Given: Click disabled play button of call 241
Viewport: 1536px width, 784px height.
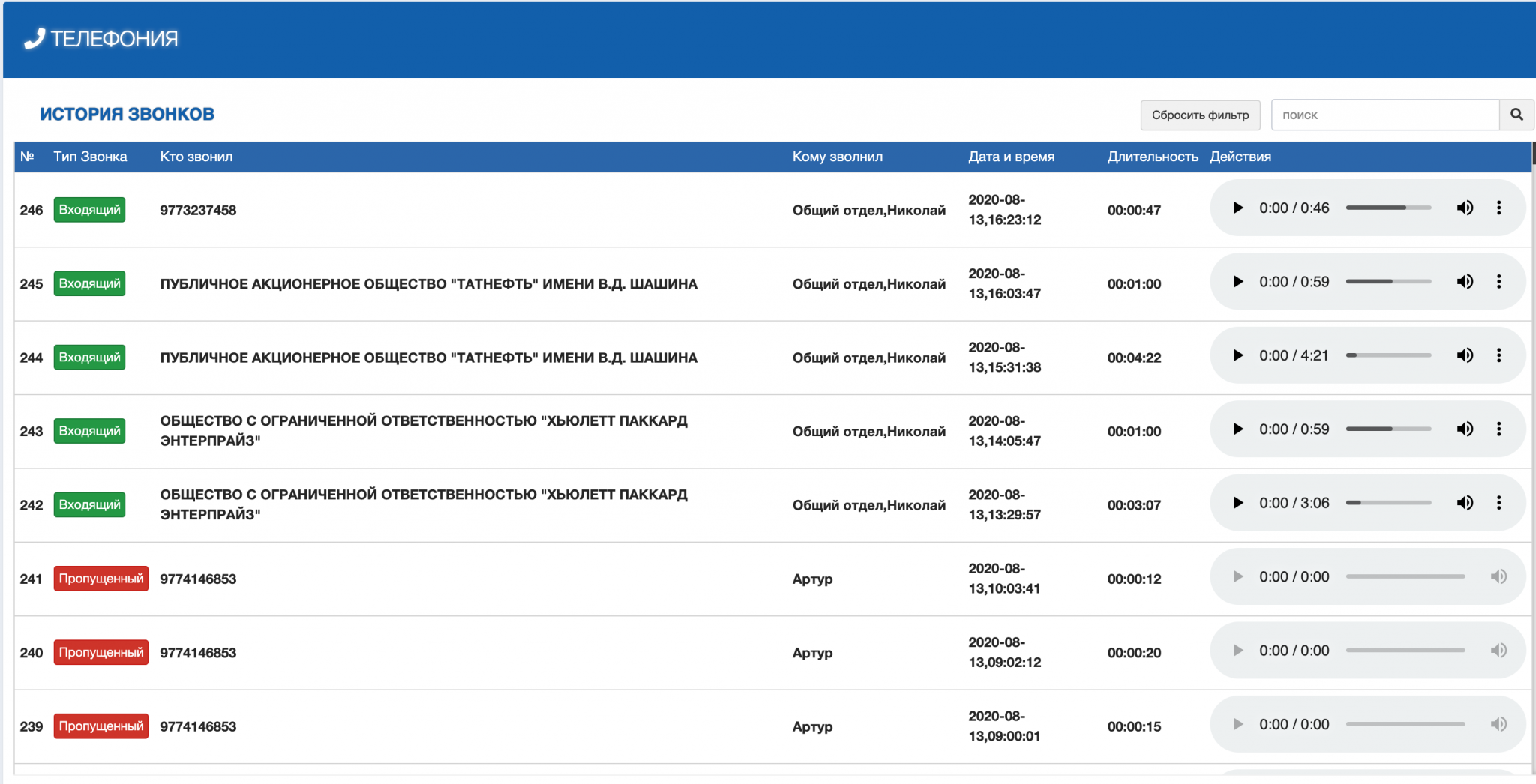Looking at the screenshot, I should (x=1237, y=576).
